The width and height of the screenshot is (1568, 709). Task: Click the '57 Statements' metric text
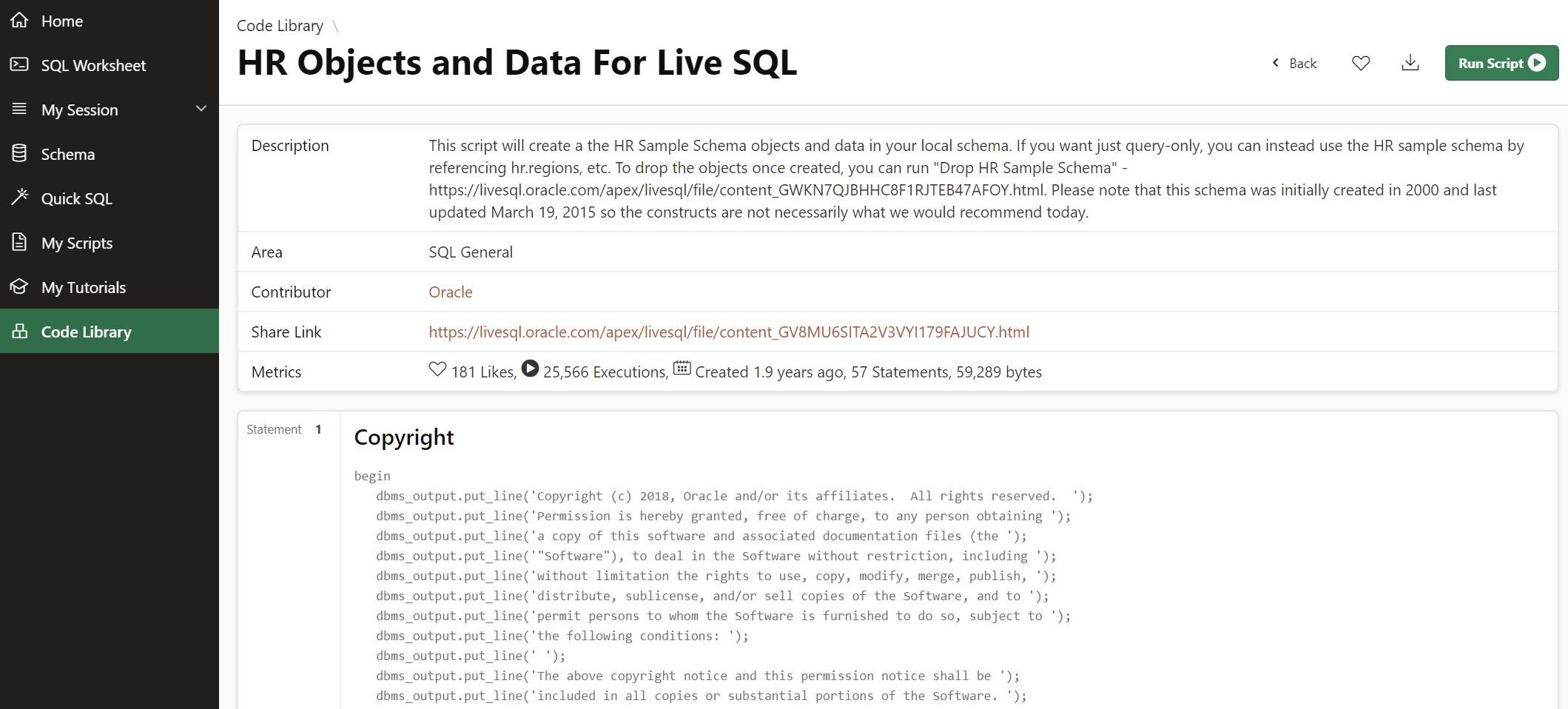pyautogui.click(x=899, y=372)
